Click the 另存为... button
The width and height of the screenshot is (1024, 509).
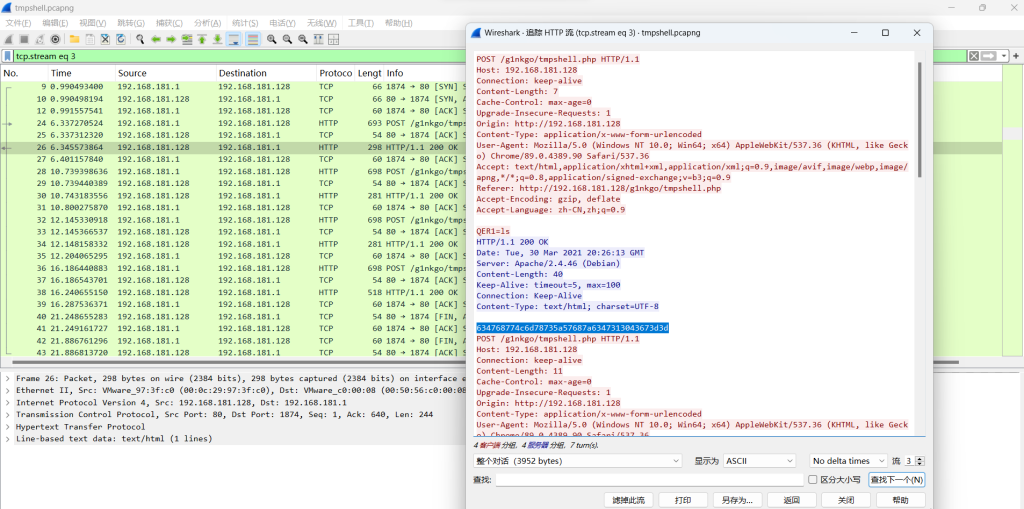[736, 499]
